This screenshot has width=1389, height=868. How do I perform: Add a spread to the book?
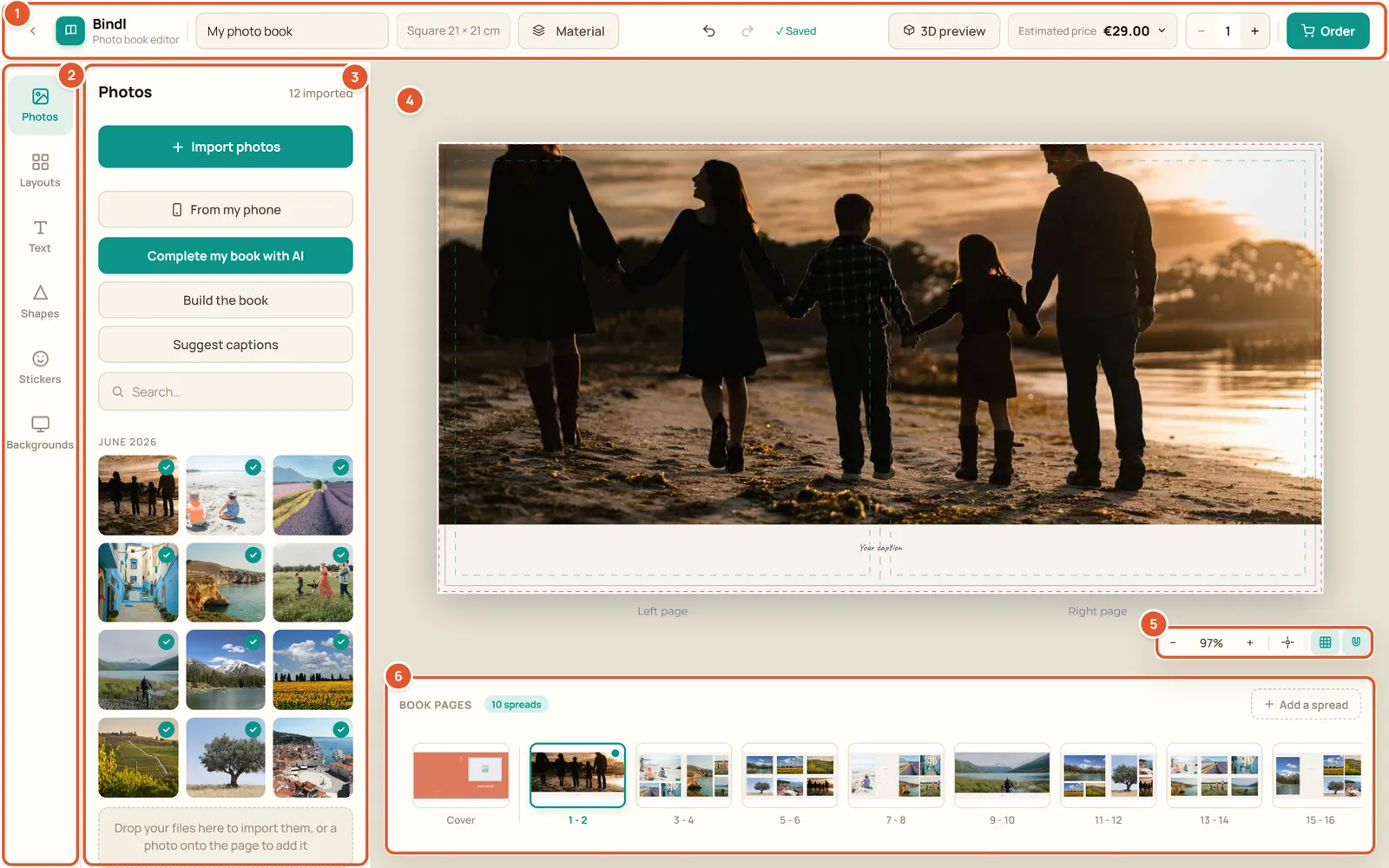[1306, 705]
